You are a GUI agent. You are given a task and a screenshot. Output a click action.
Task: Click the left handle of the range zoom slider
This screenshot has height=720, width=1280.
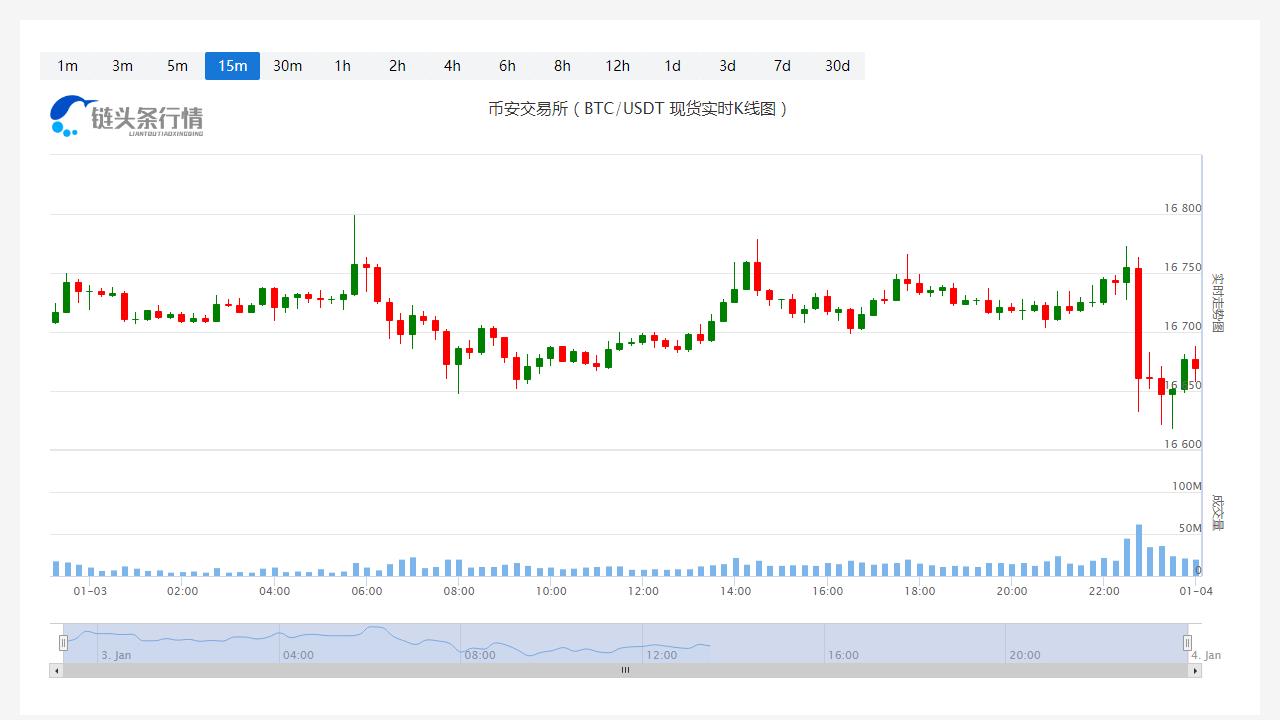(x=63, y=643)
